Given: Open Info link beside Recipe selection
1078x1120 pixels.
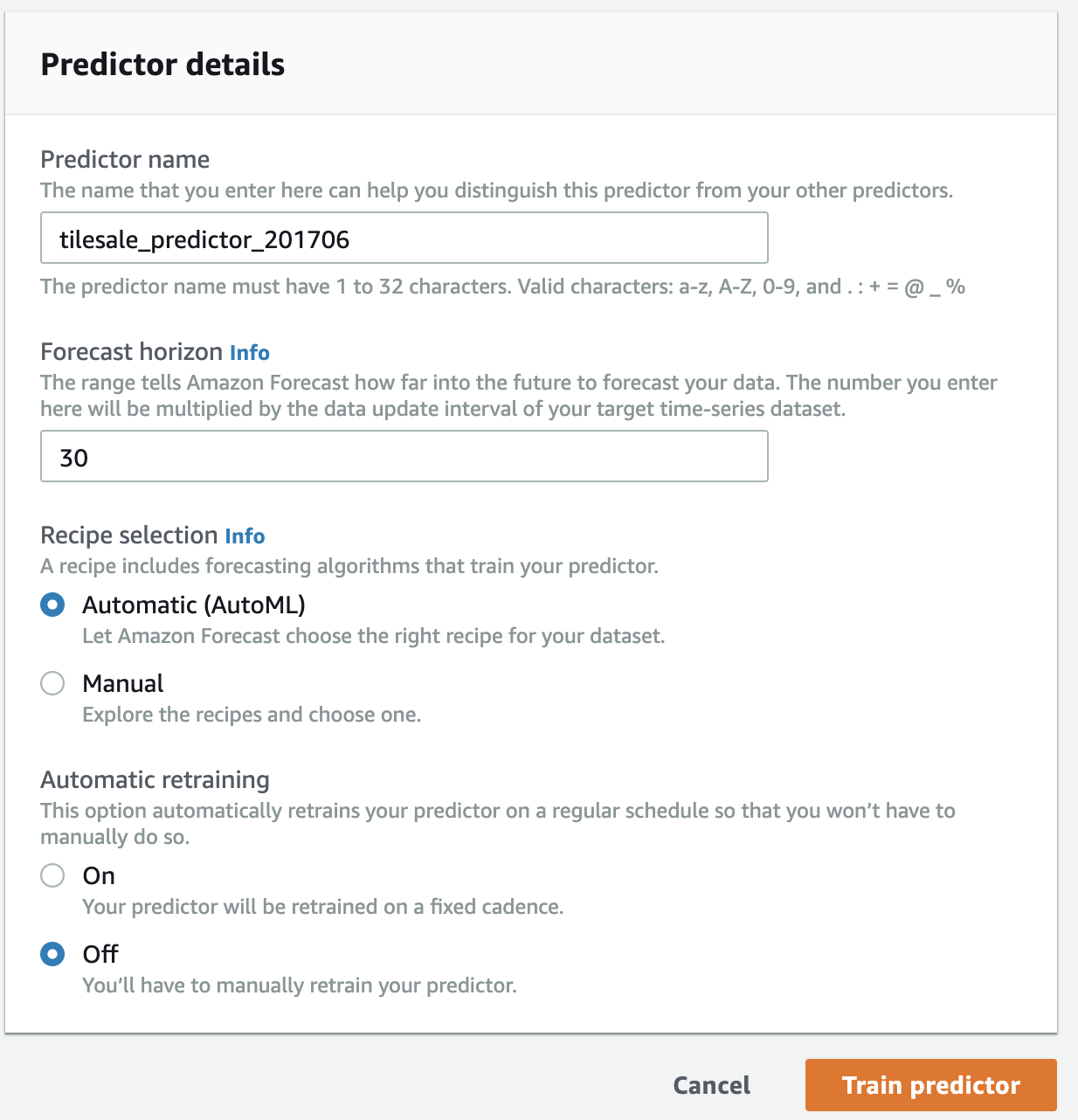Looking at the screenshot, I should (x=245, y=536).
